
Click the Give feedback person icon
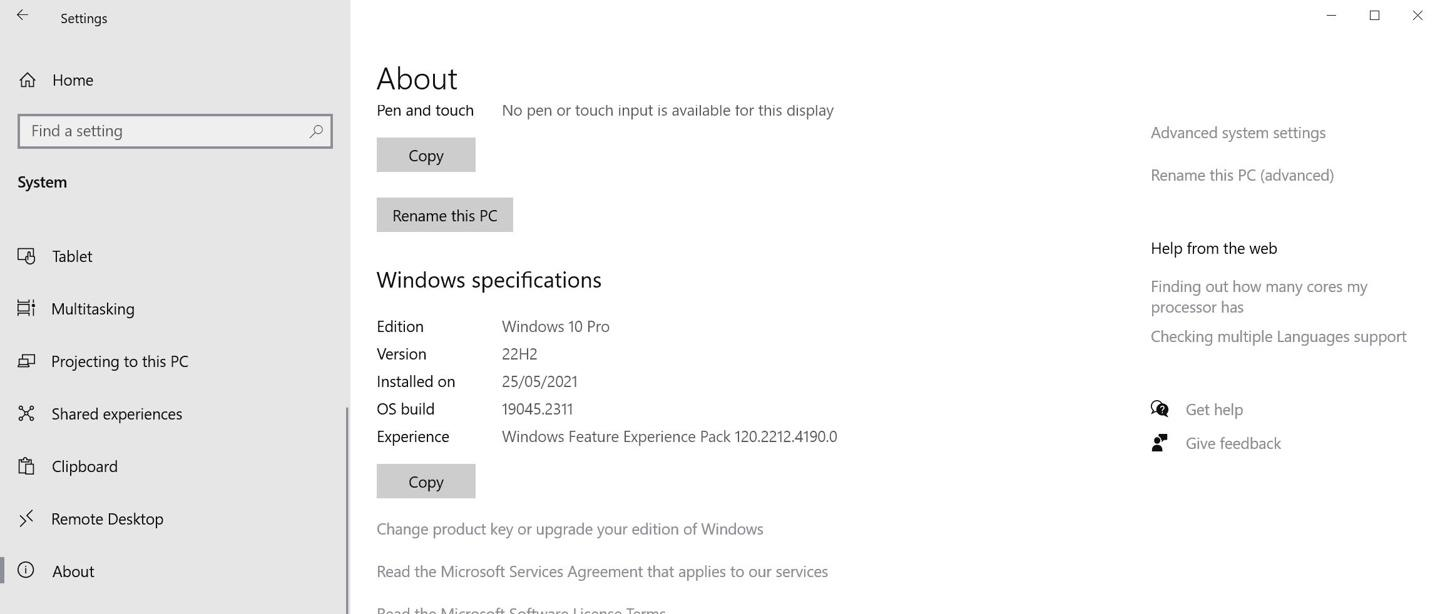(1160, 442)
